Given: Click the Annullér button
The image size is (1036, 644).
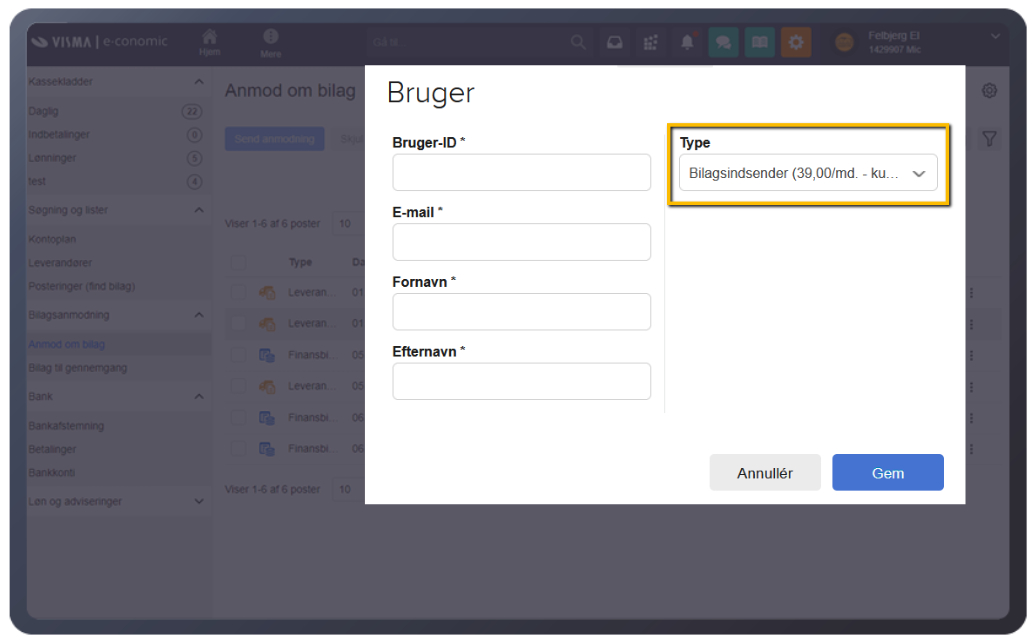Looking at the screenshot, I should [765, 472].
